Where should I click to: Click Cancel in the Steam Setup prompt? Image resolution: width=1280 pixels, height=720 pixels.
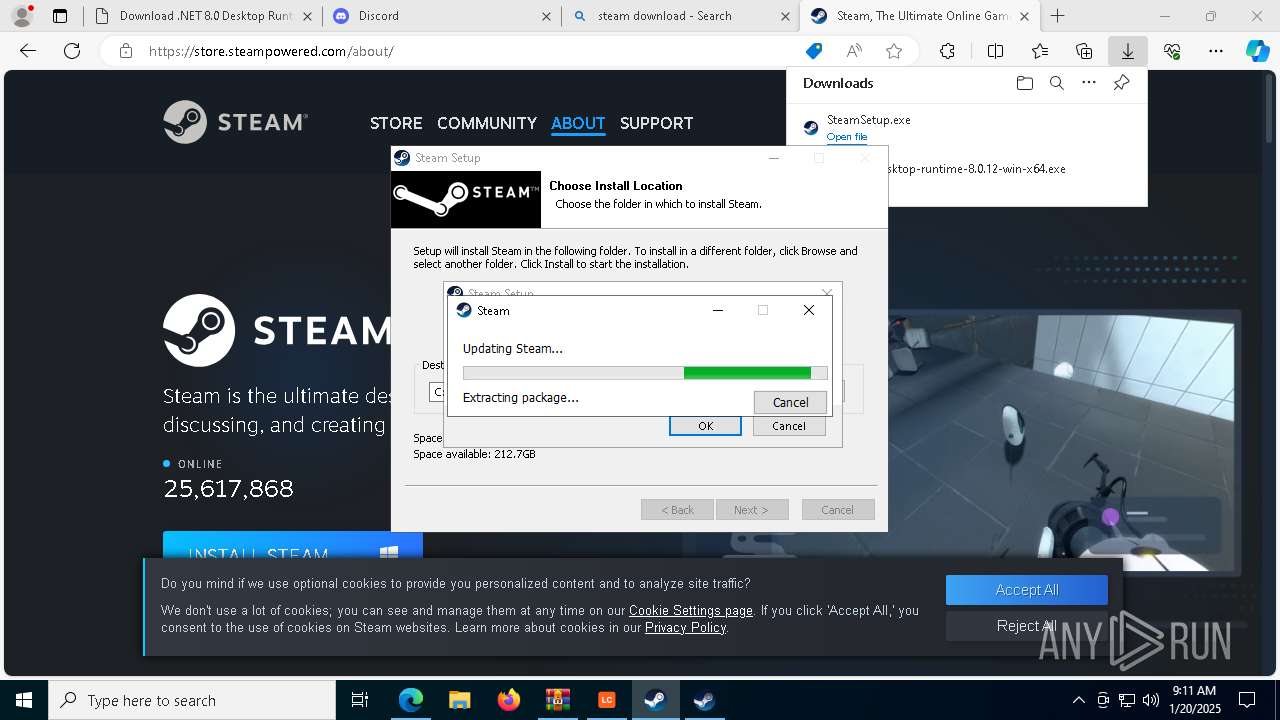pos(788,426)
